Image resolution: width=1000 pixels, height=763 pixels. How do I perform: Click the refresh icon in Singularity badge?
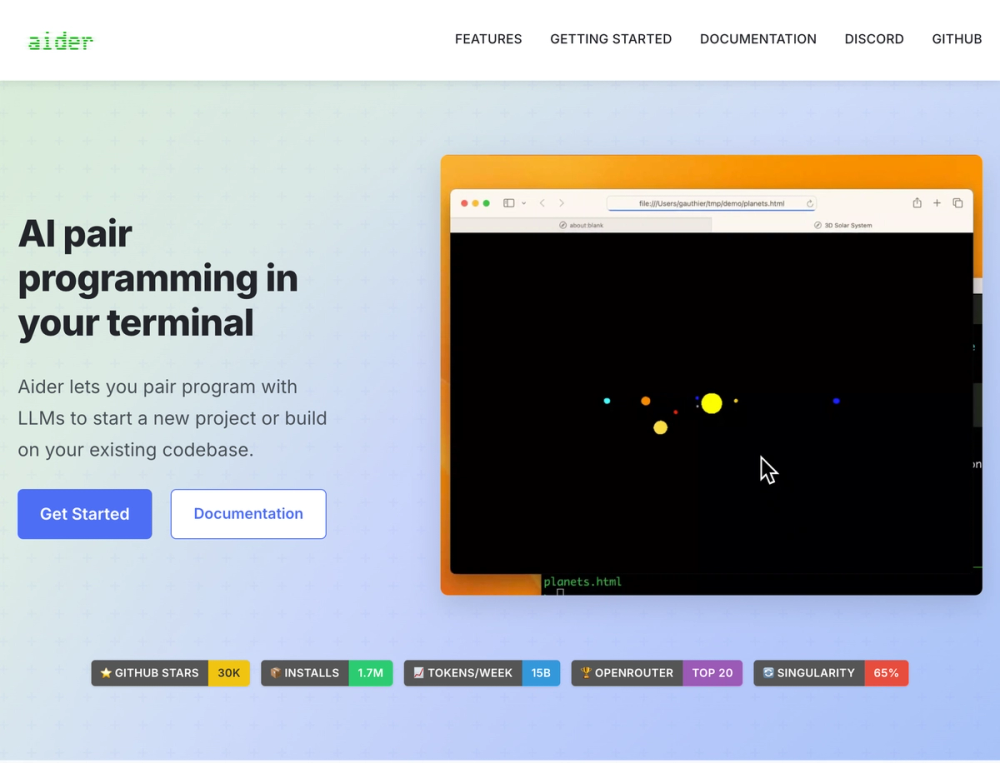point(768,672)
